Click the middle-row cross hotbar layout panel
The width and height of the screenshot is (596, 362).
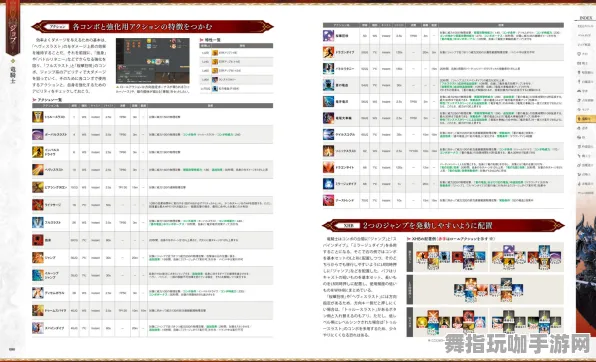488,289
